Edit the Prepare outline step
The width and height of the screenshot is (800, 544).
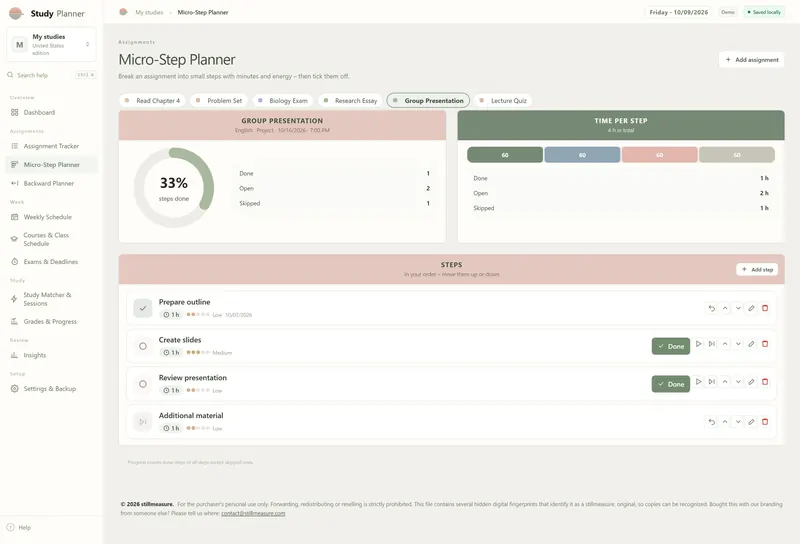[752, 308]
